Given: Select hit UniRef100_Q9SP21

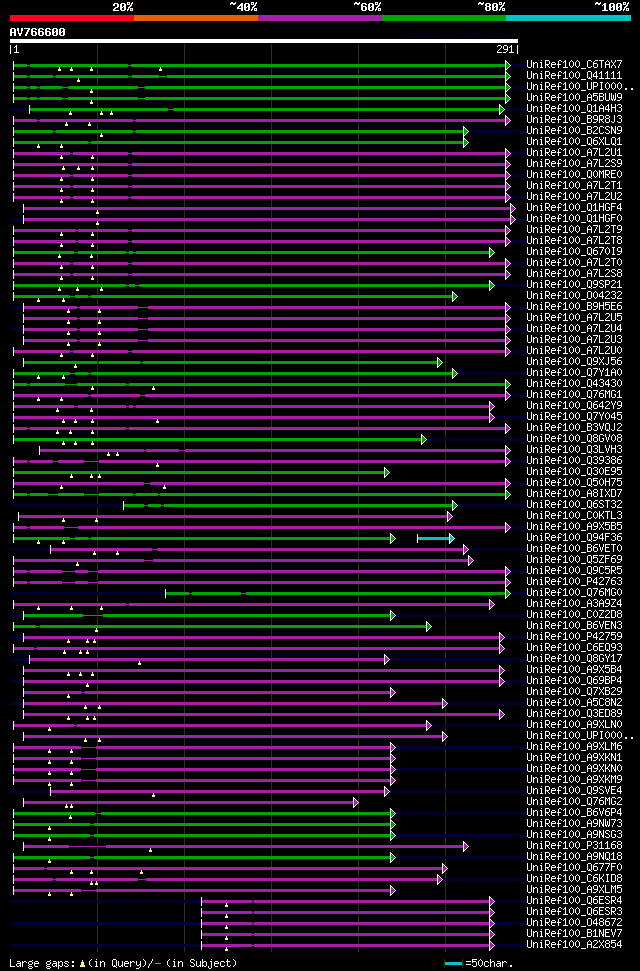Looking at the screenshot, I should coord(574,285).
